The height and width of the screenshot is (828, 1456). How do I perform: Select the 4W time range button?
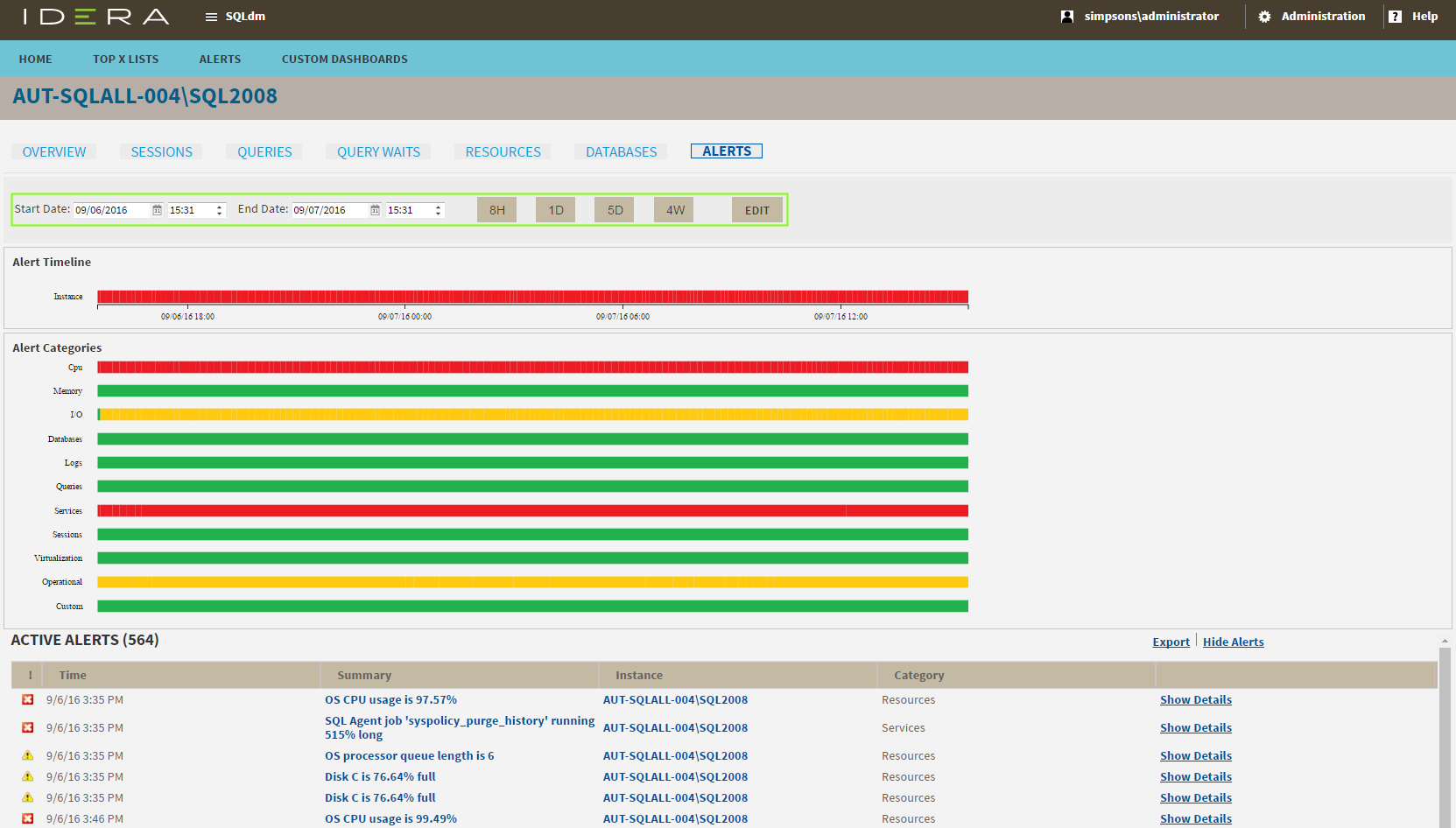674,210
